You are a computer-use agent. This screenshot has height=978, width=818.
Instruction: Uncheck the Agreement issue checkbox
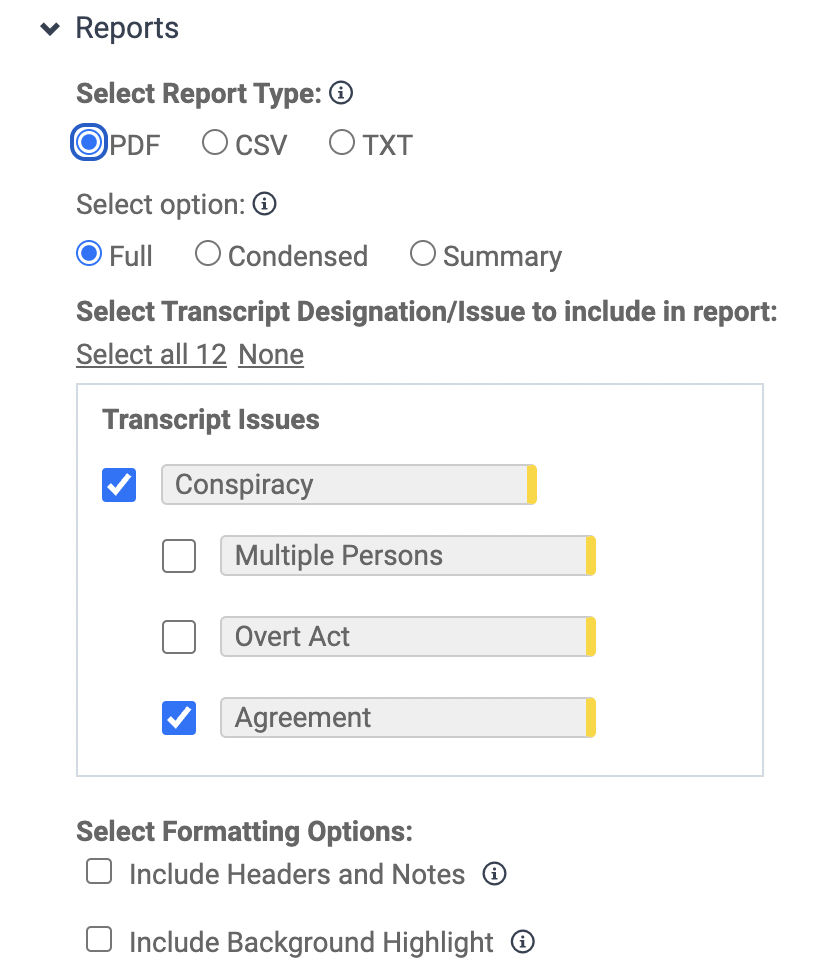tap(179, 718)
